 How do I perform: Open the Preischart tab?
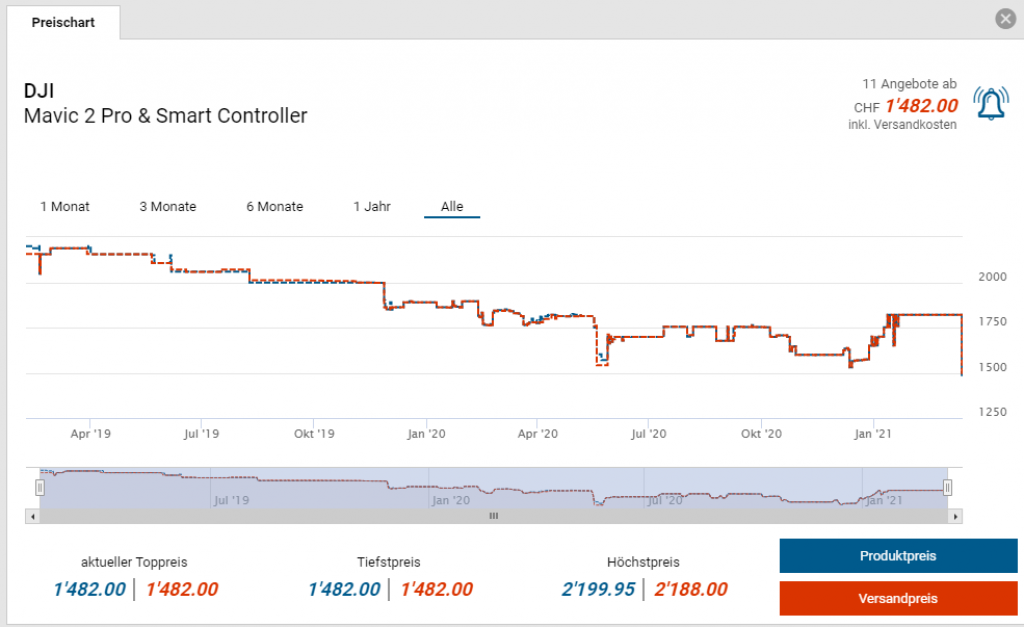[63, 22]
